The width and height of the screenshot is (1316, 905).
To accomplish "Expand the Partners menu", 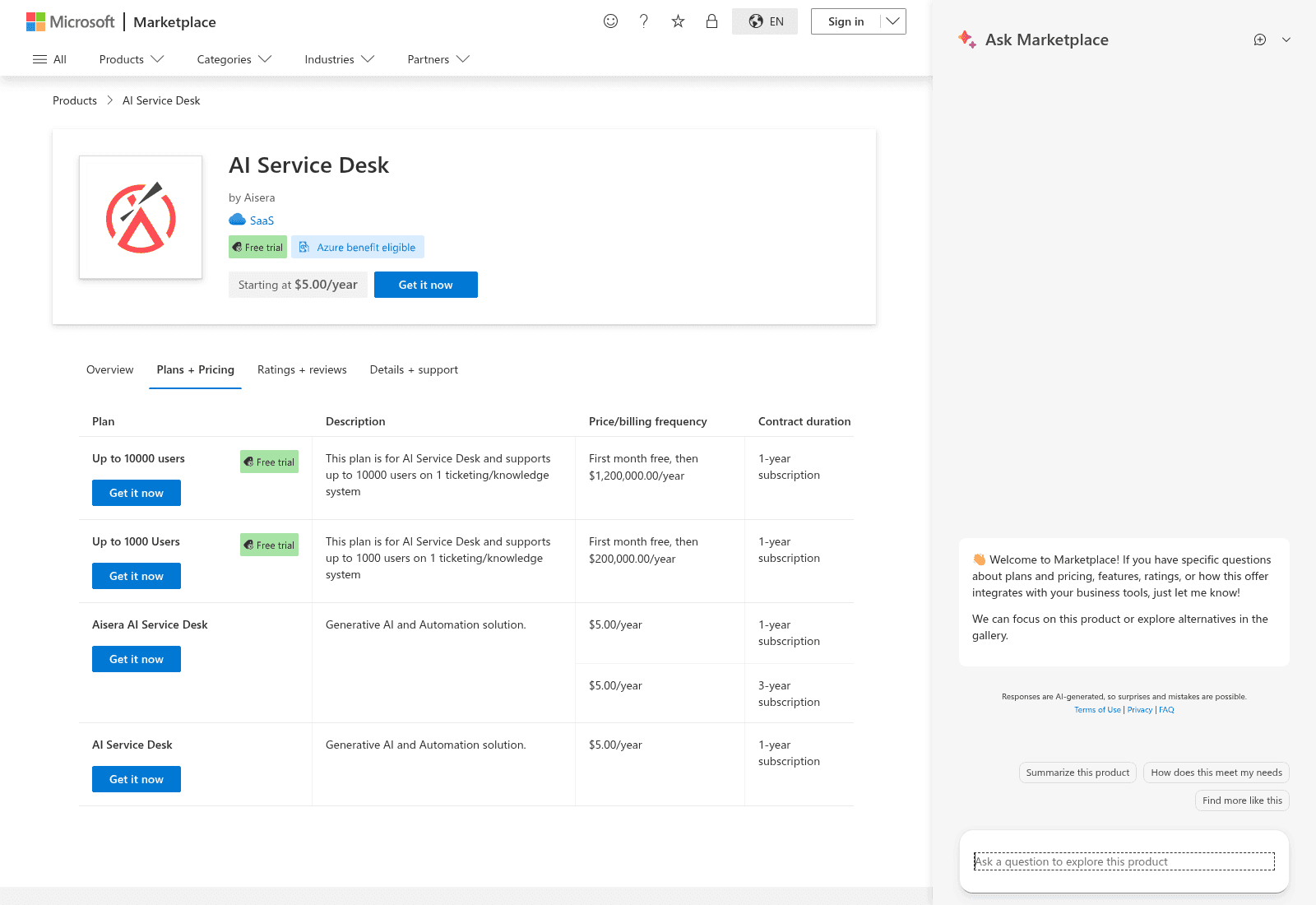I will [x=438, y=59].
